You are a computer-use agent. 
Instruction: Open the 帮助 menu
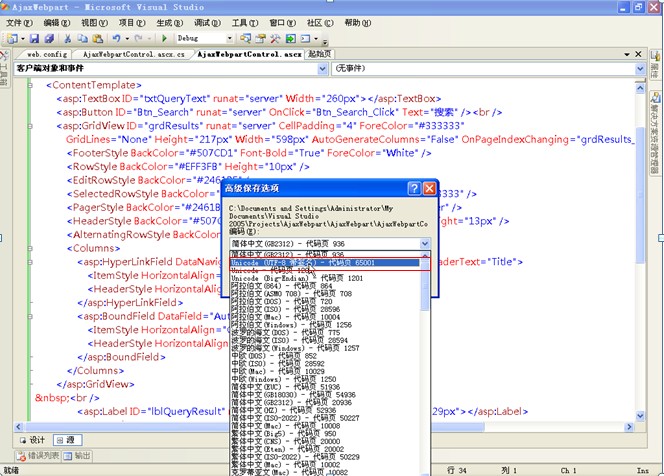click(x=357, y=22)
